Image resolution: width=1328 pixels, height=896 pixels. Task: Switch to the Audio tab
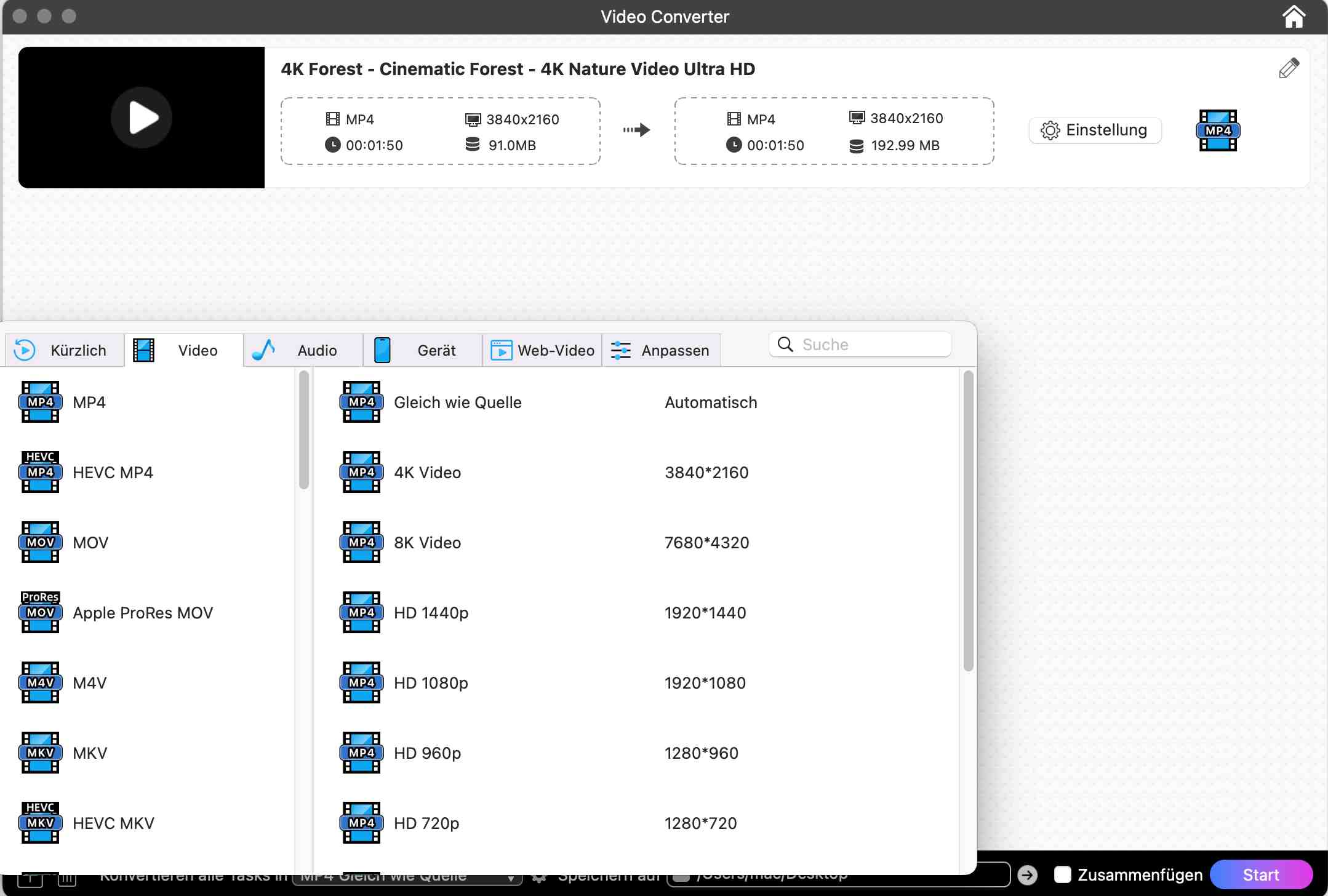pos(303,350)
